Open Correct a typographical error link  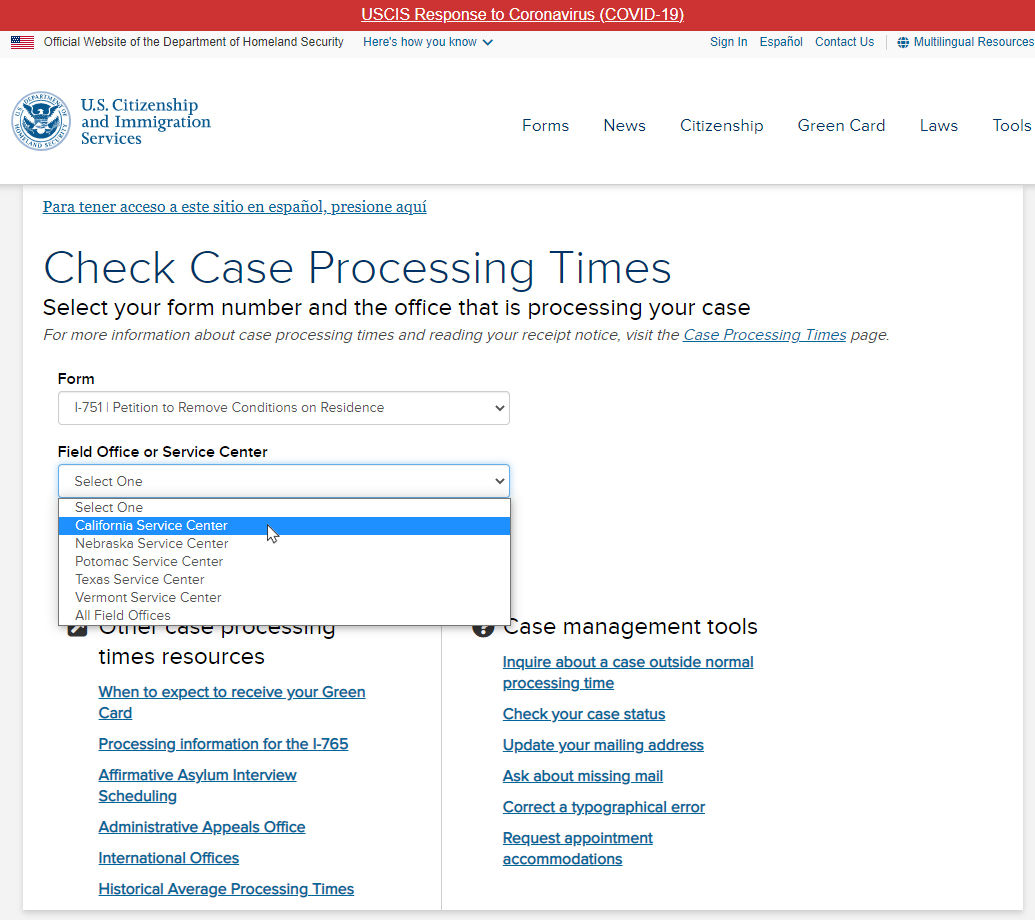(x=603, y=807)
